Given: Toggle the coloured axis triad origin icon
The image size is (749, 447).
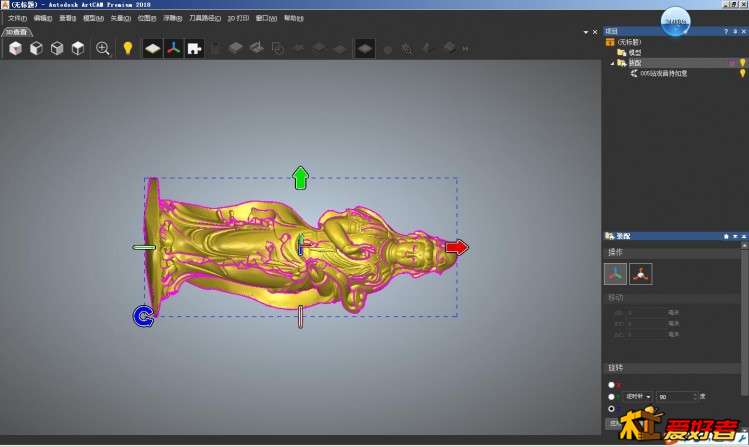Looking at the screenshot, I should [173, 49].
